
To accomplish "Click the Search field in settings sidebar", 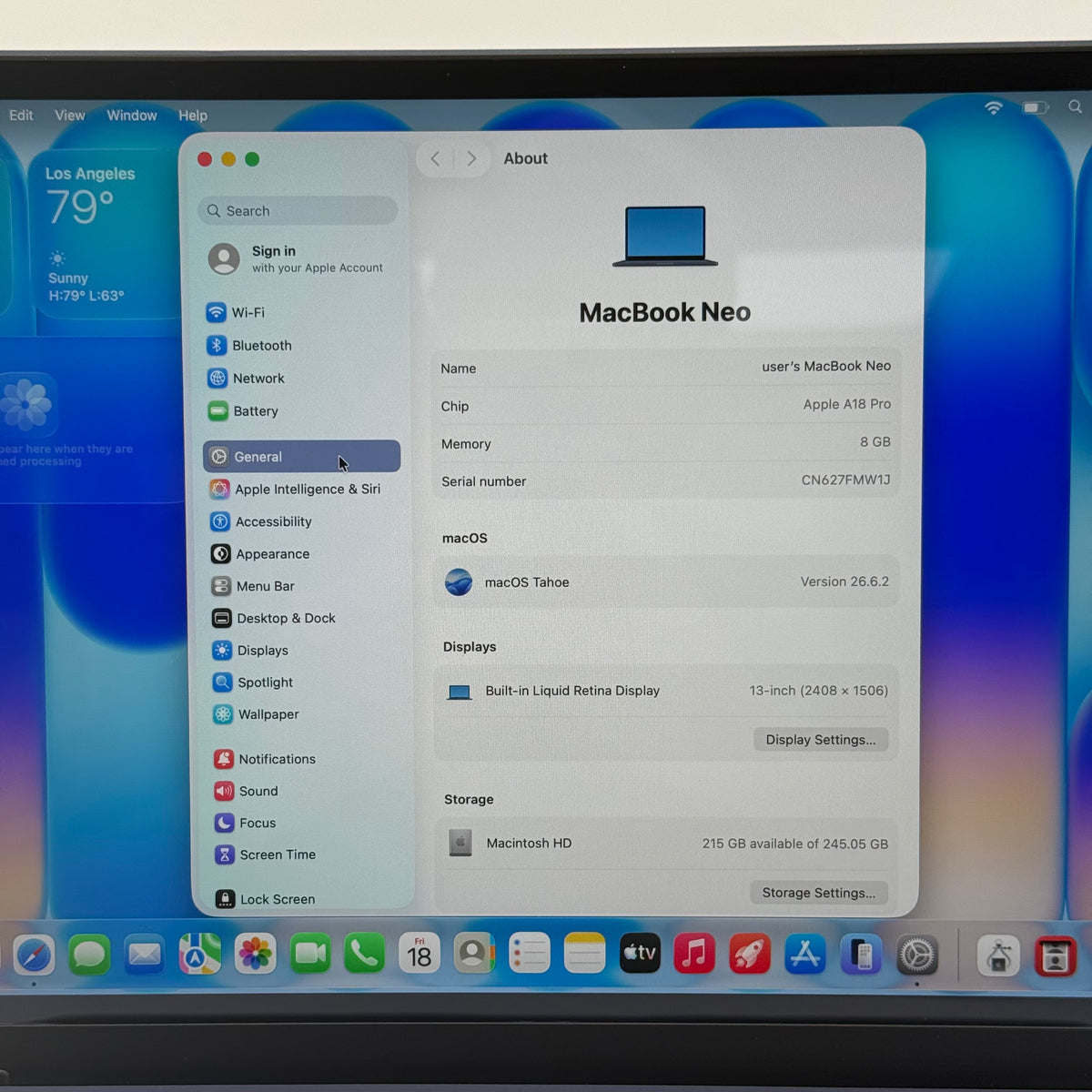I will [298, 211].
